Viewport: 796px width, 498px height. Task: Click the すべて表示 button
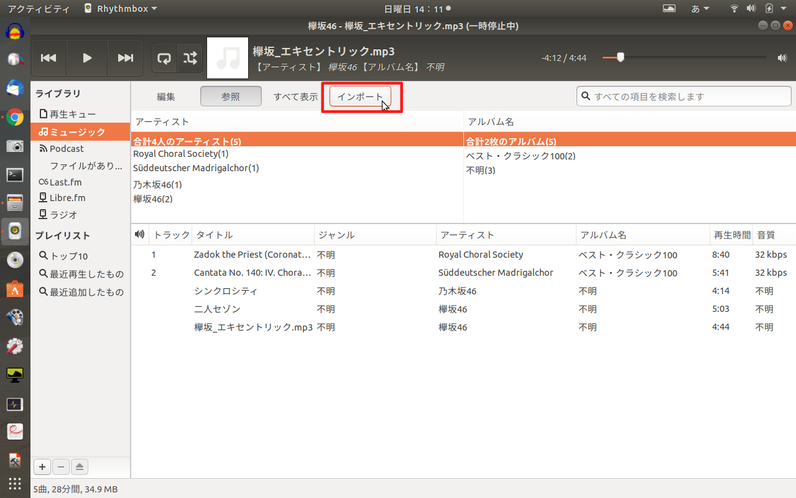click(x=295, y=96)
